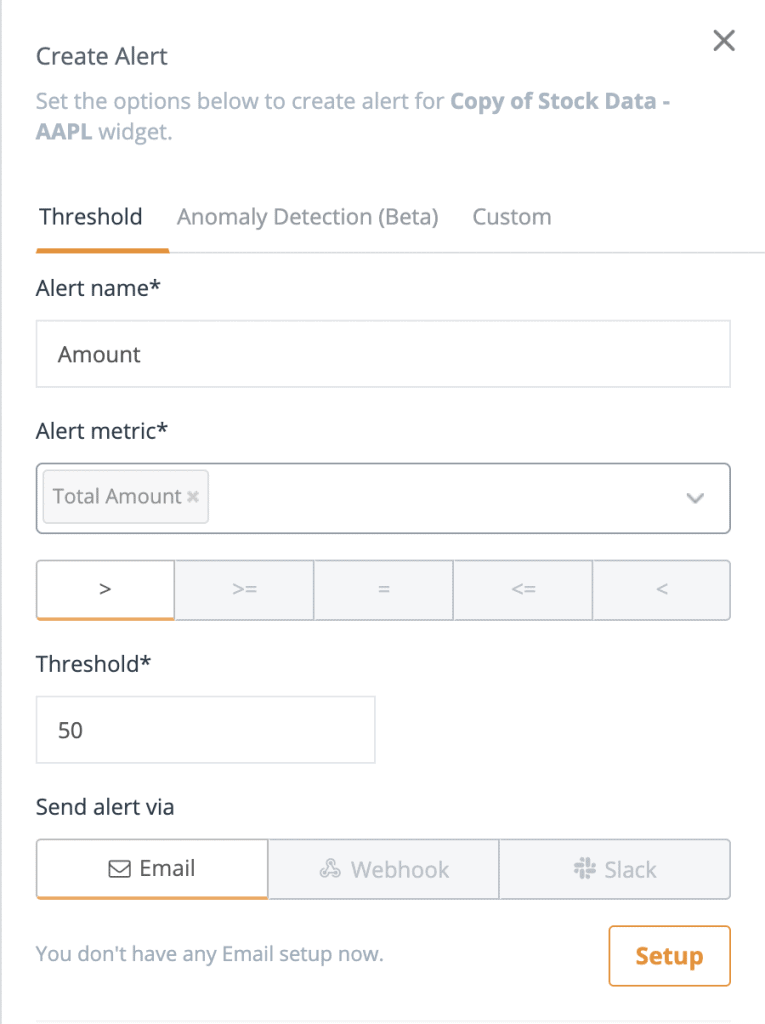Remove the Total Amount metric chip
Viewport: 765px width, 1024px height.
[192, 496]
